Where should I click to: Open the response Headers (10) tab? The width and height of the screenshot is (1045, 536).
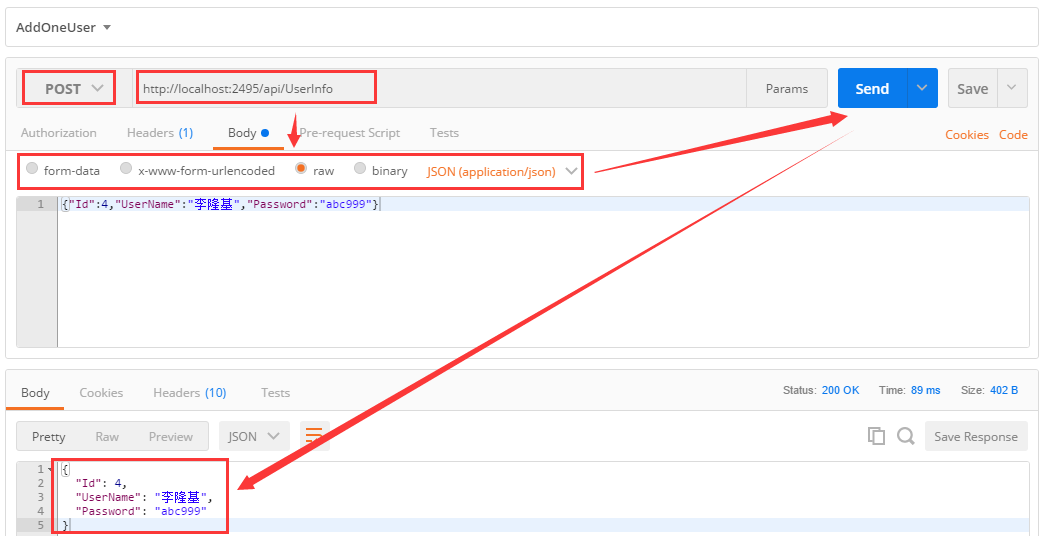tap(190, 393)
